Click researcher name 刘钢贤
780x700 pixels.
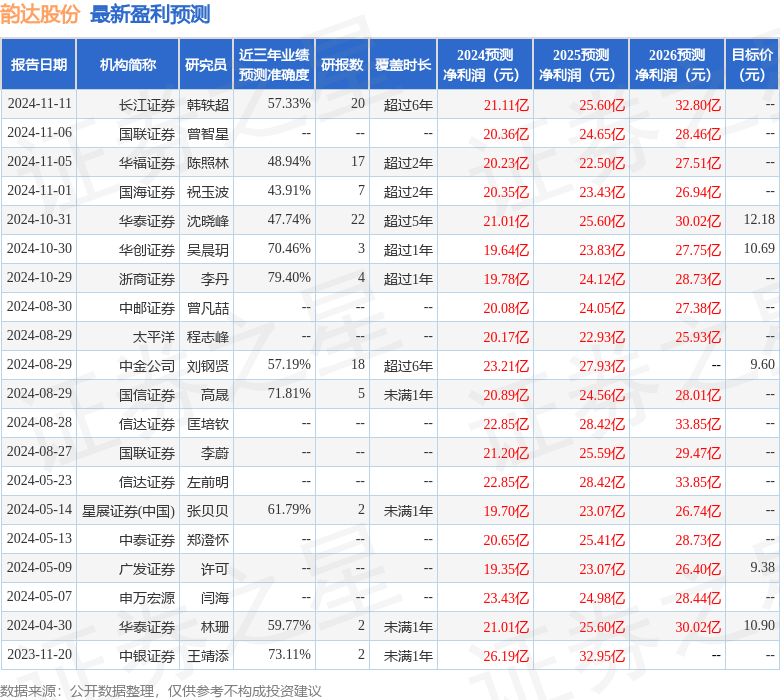click(x=208, y=366)
